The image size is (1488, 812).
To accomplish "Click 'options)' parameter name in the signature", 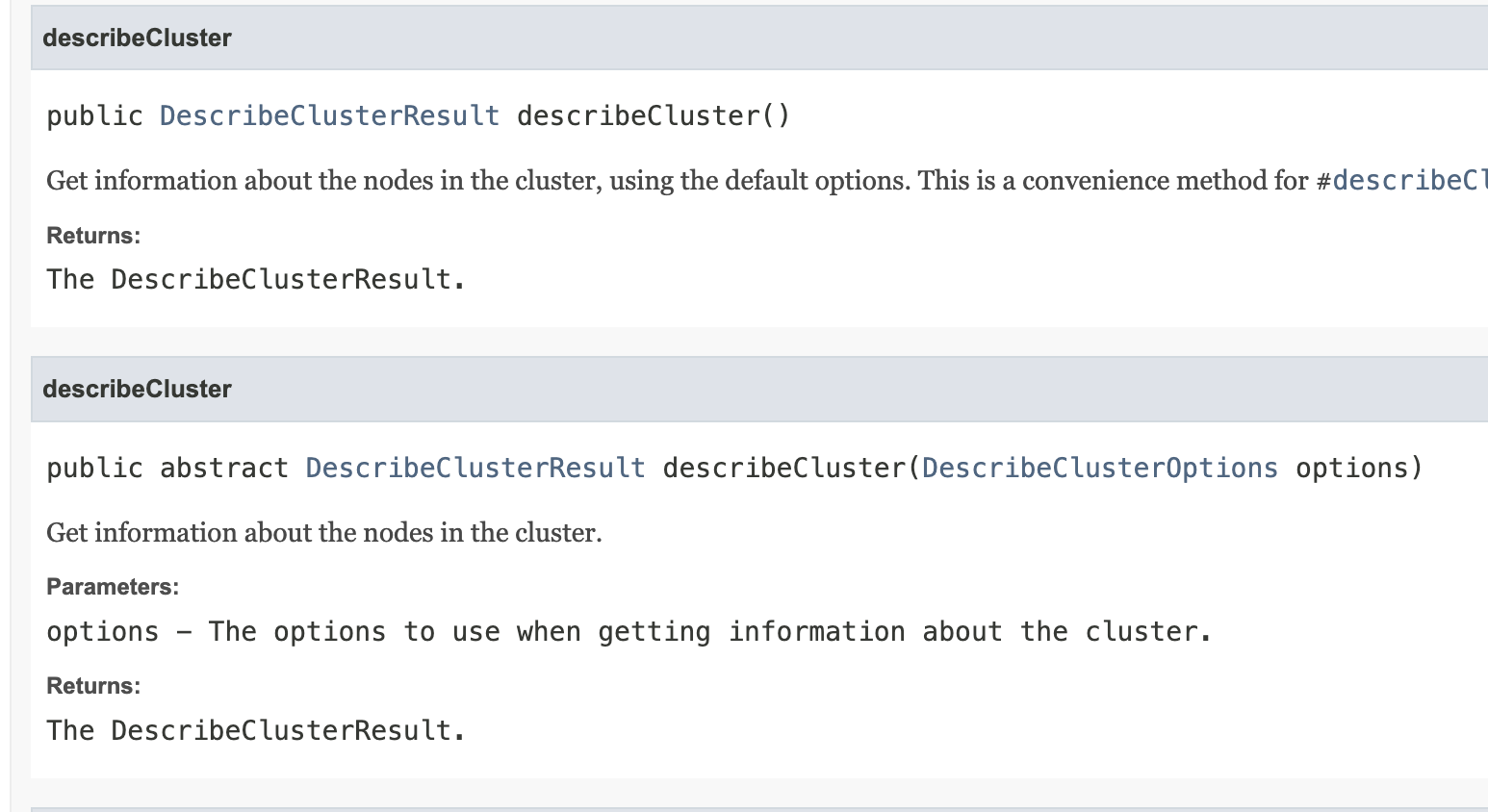I will pos(1358,469).
